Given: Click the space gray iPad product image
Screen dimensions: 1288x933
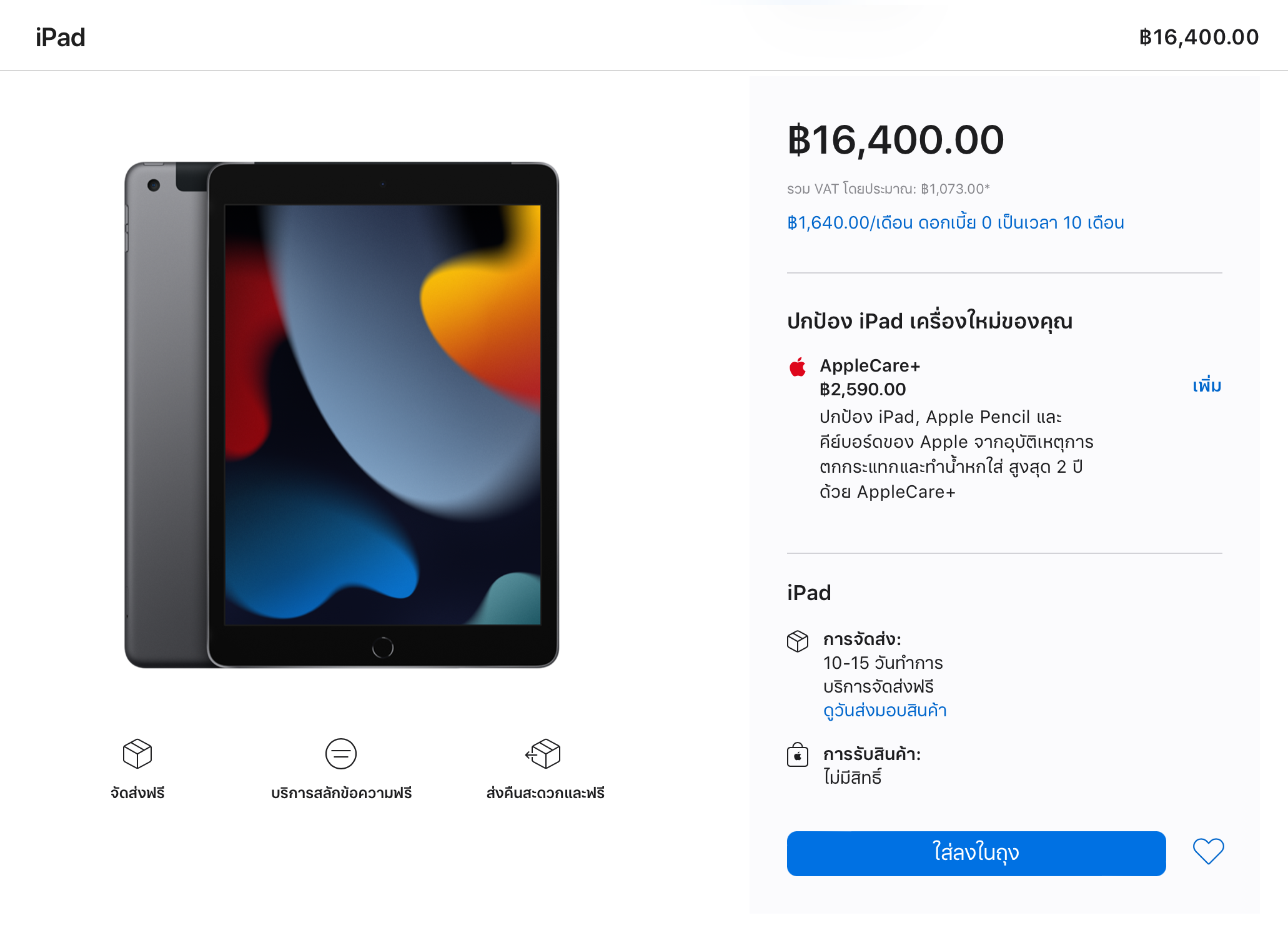Looking at the screenshot, I should point(342,415).
